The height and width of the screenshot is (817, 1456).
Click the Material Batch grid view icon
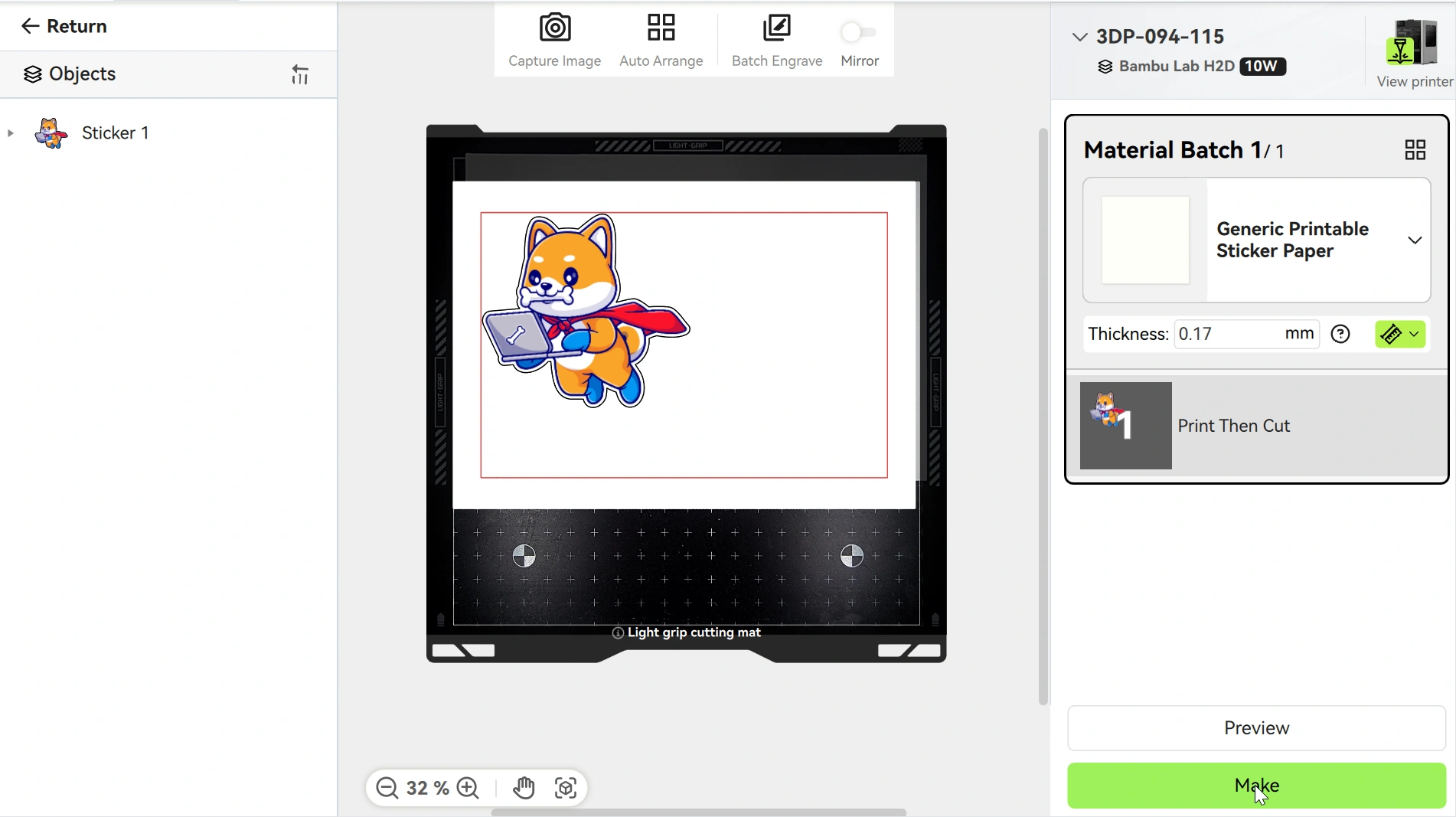tap(1415, 150)
